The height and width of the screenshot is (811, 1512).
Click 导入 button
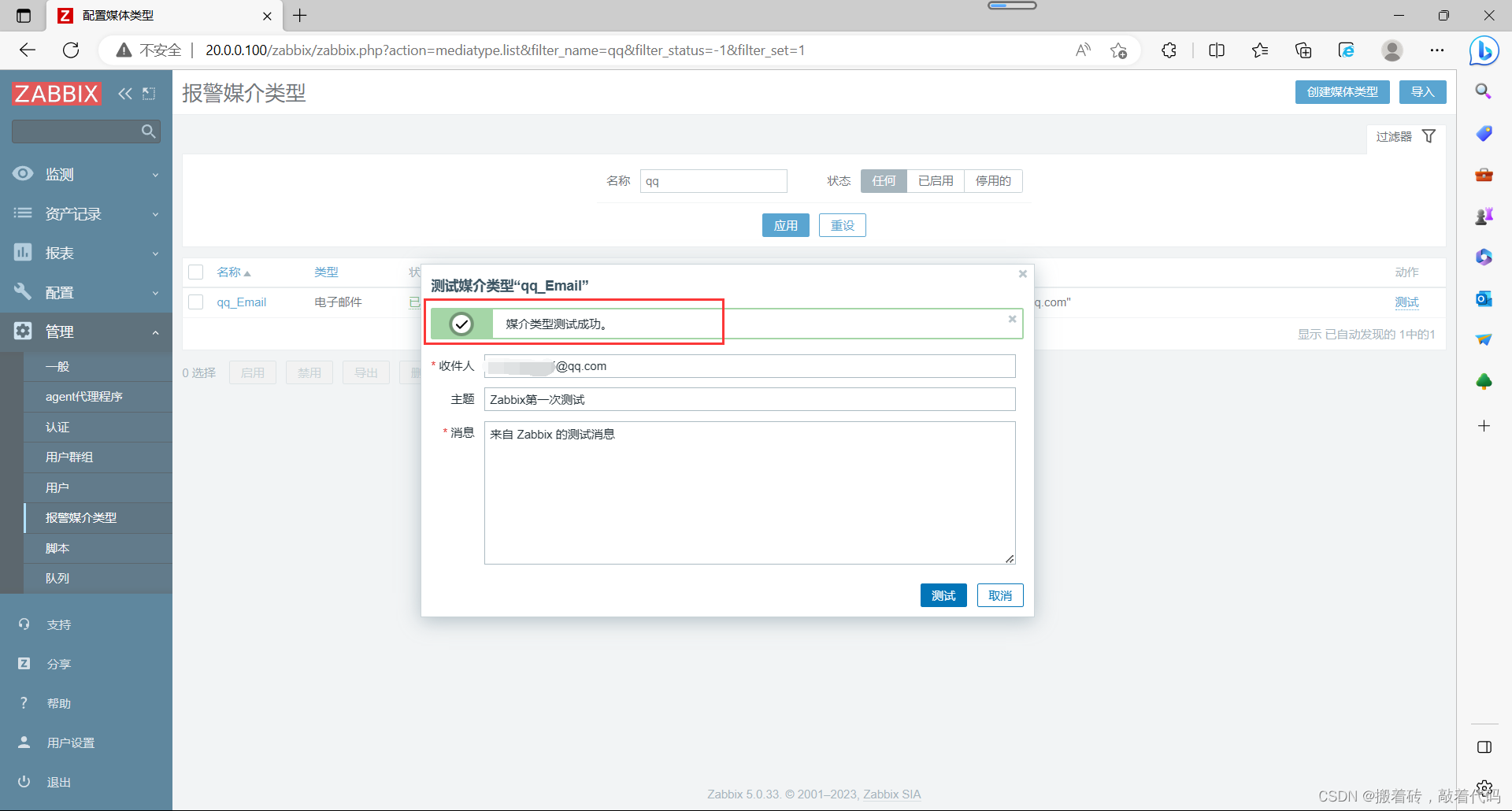click(1422, 92)
